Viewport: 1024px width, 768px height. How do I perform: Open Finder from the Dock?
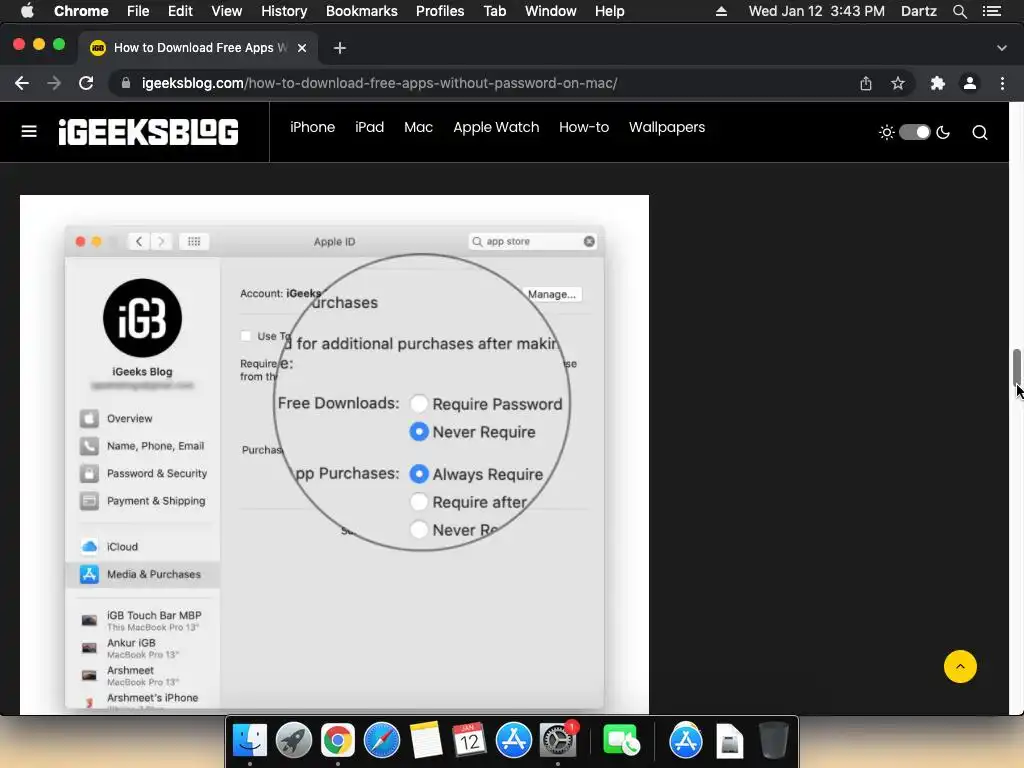point(250,741)
